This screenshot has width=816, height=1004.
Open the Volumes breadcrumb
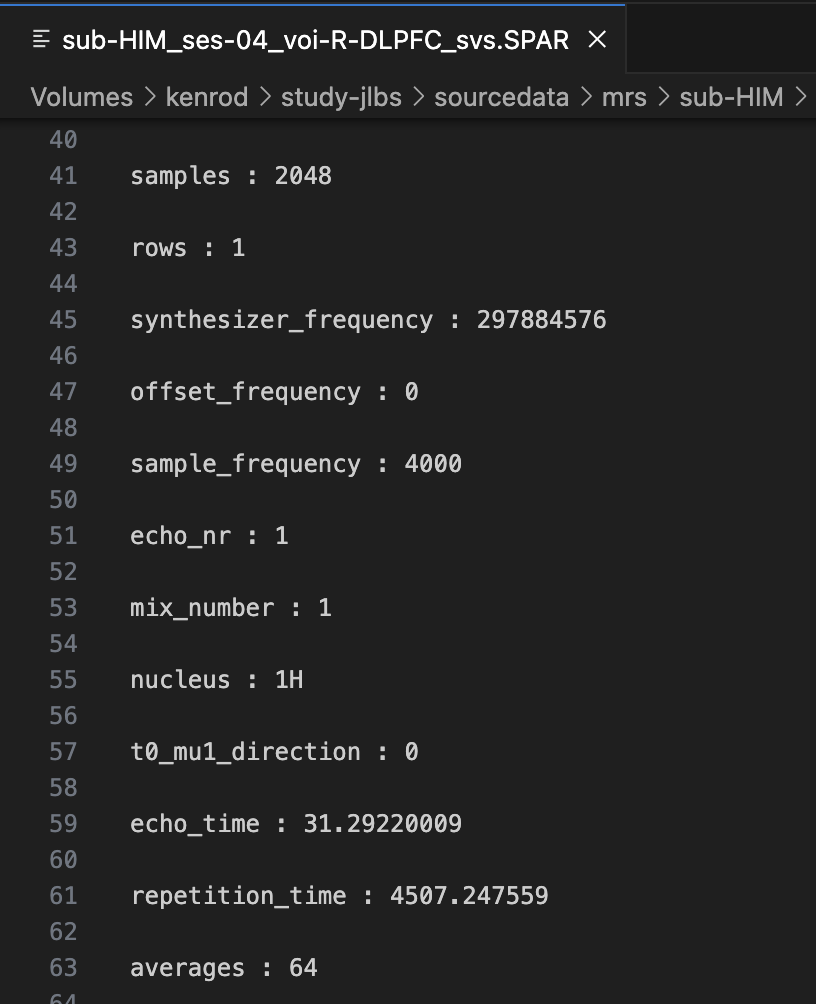point(81,97)
